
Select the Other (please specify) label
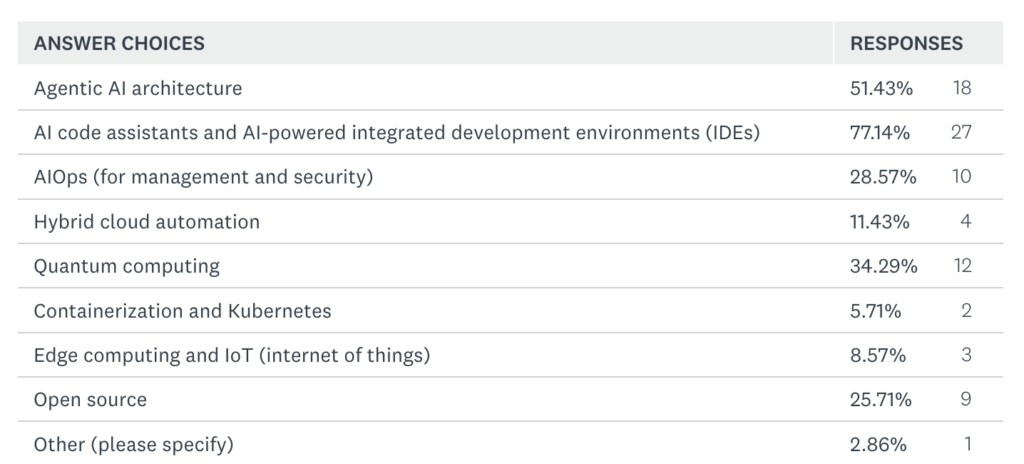pos(139,444)
